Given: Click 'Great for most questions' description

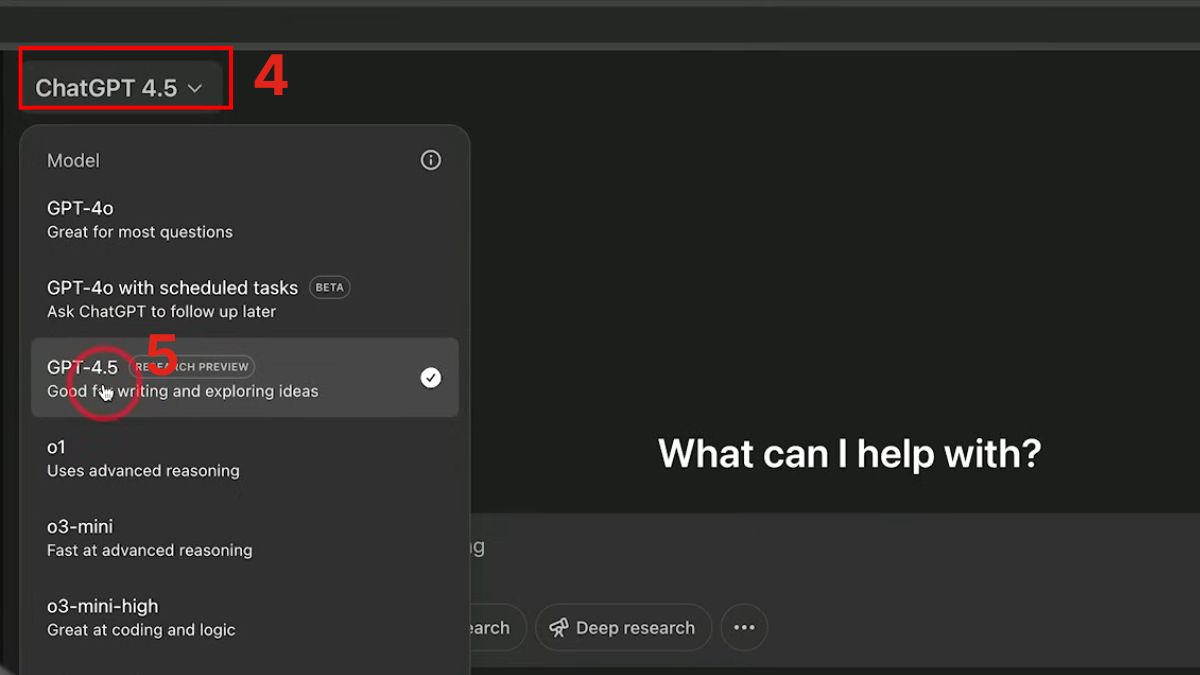Looking at the screenshot, I should click(140, 232).
